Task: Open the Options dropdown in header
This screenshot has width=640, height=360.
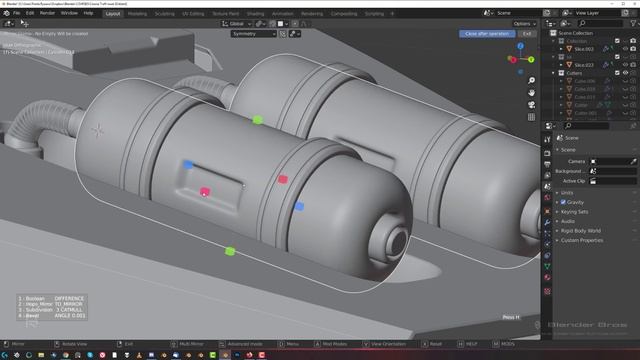Action: pyautogui.click(x=524, y=24)
